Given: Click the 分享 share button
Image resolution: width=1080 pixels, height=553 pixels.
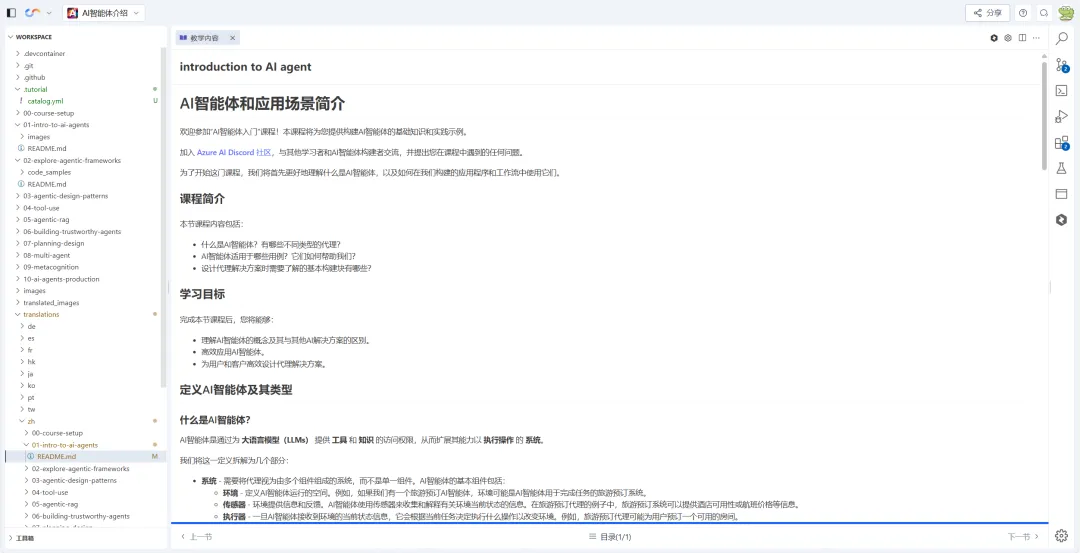Looking at the screenshot, I should click(x=988, y=12).
